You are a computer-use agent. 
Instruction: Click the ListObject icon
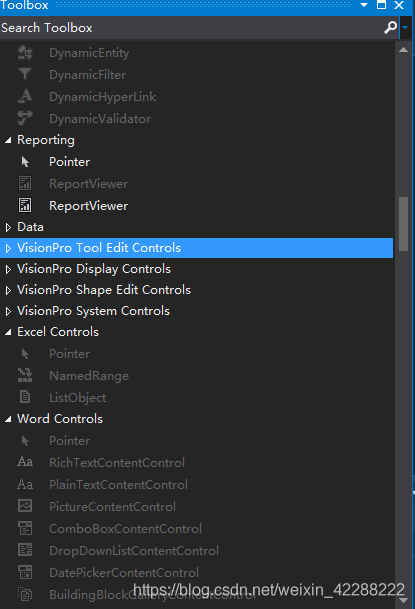(25, 397)
